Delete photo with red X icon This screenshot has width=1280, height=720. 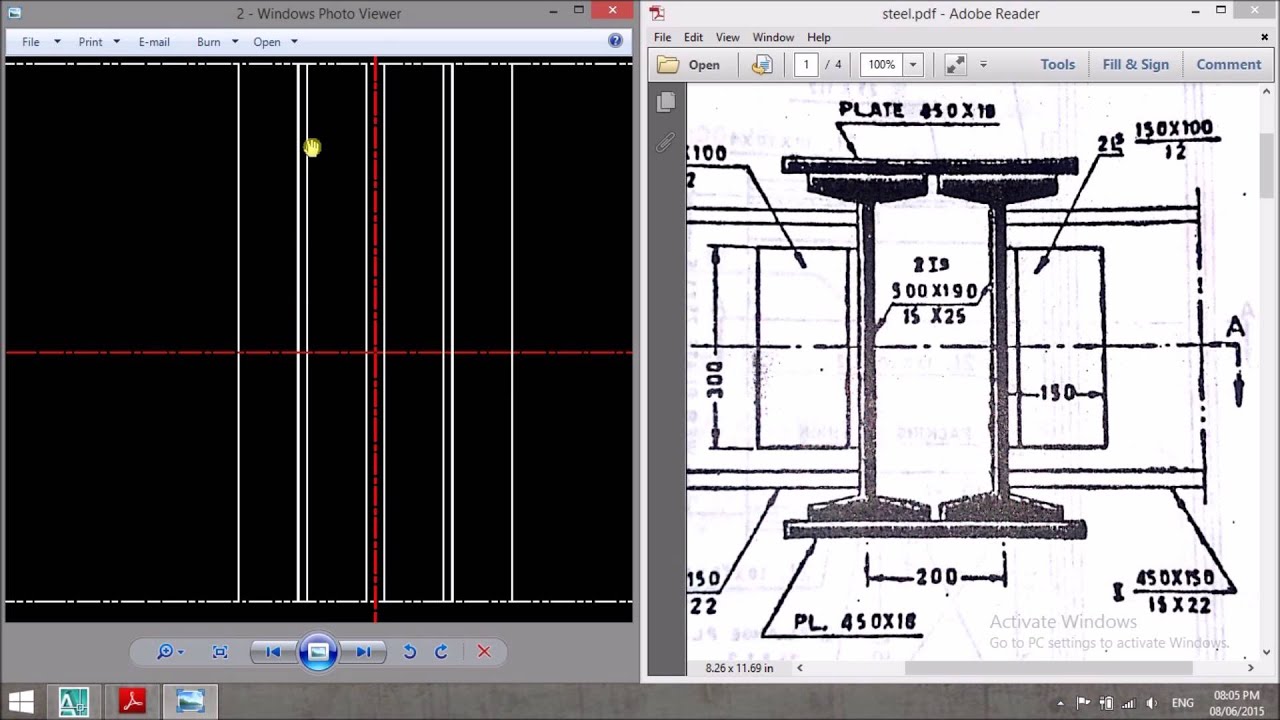[x=484, y=652]
